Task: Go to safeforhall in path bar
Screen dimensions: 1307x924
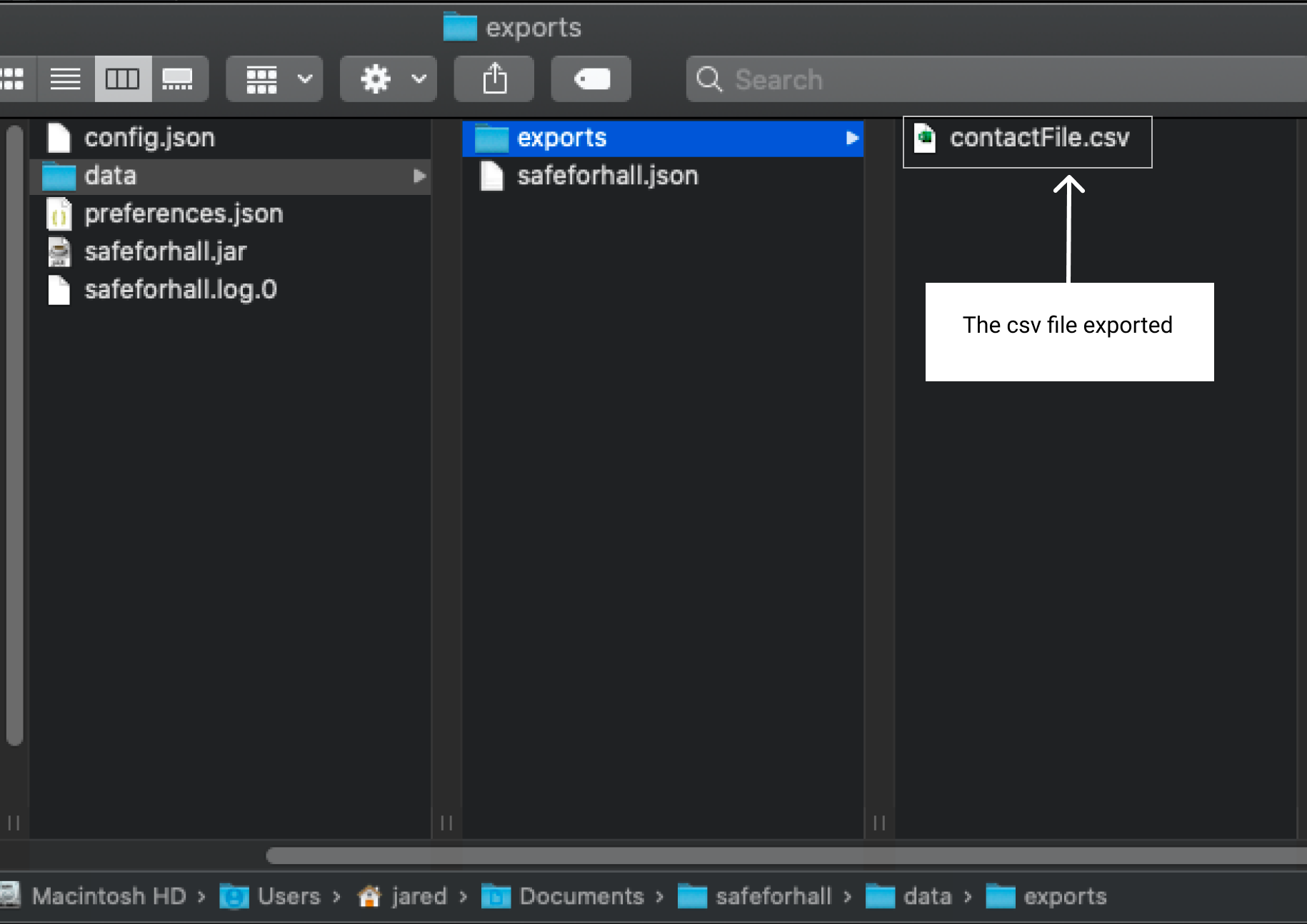Action: (x=755, y=896)
